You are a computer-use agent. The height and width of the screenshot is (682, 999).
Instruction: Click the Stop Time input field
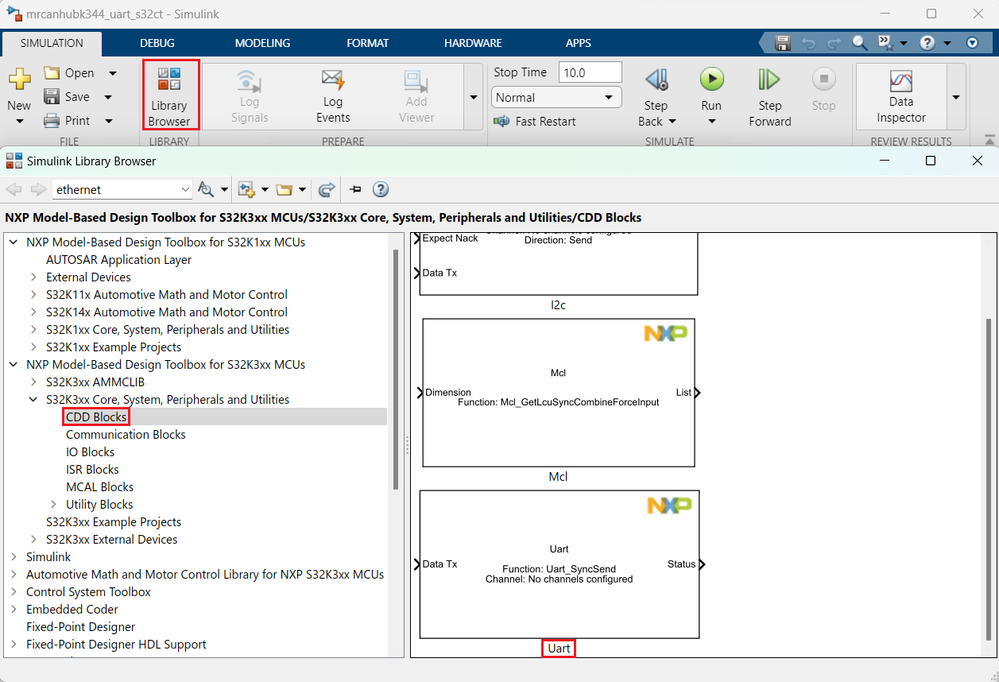coord(590,73)
